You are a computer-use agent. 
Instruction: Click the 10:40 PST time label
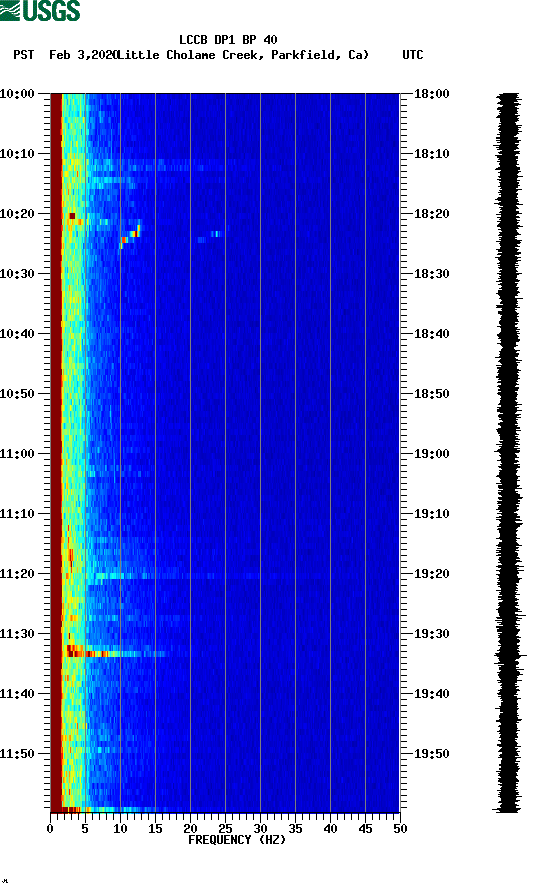tap(17, 333)
